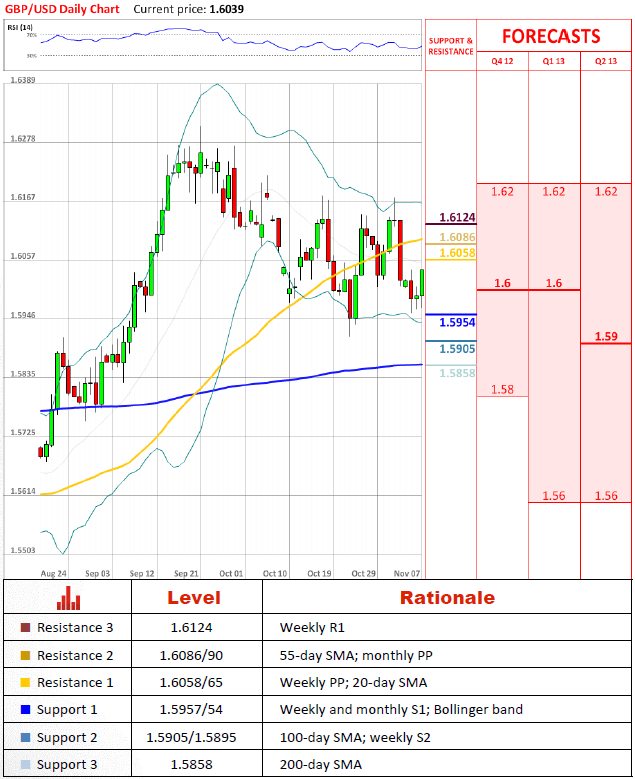Screen dimensions: 635x779
Task: Click the FORECASTS heading
Action: tap(551, 37)
